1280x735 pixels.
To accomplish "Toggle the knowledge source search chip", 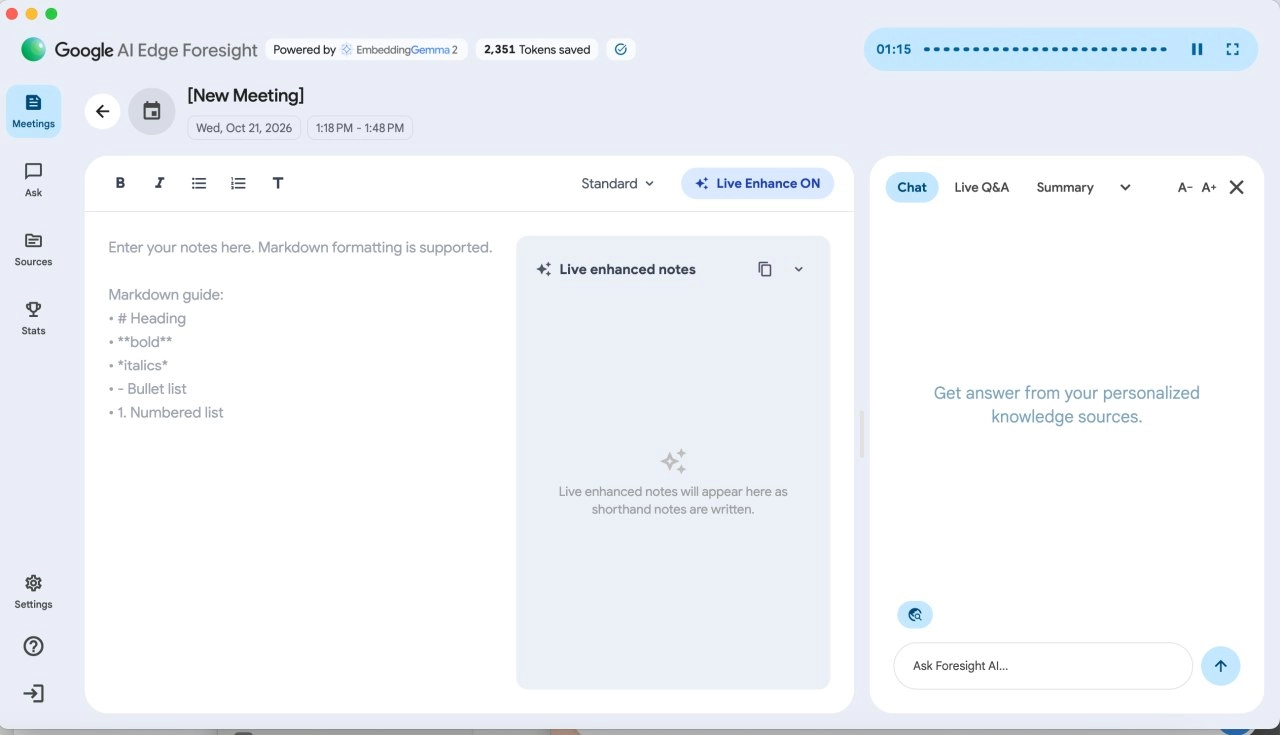I will point(915,615).
